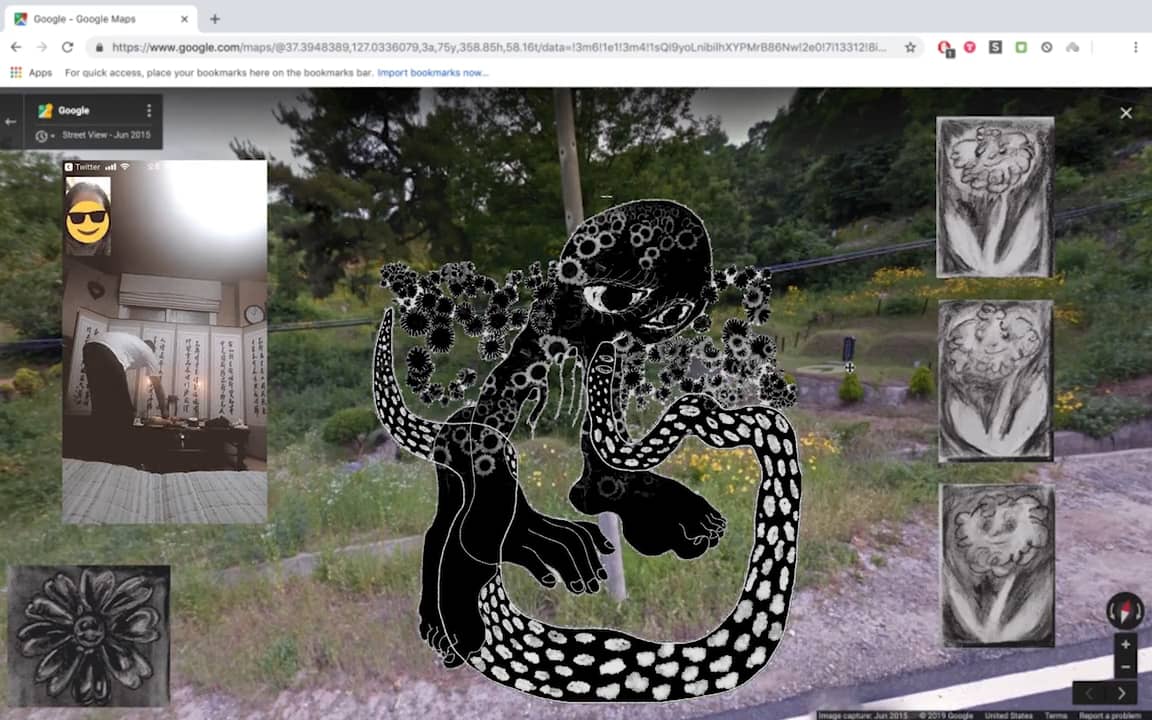Open the Apps shortcut in bookmarks bar

coord(31,73)
